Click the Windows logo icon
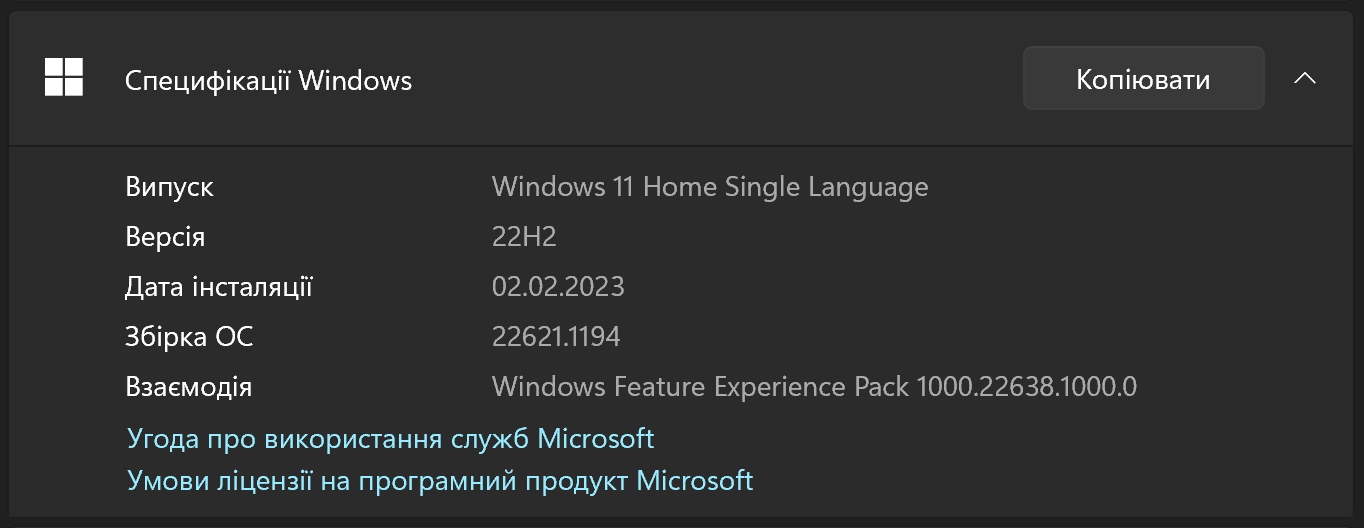This screenshot has width=1364, height=528. (64, 78)
